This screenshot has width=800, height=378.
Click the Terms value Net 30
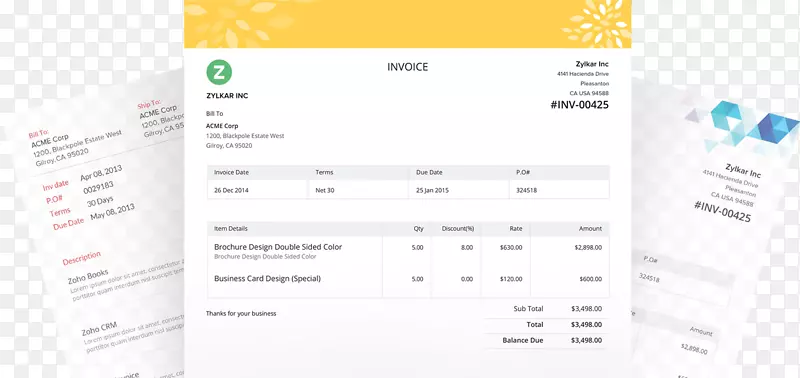(x=324, y=190)
